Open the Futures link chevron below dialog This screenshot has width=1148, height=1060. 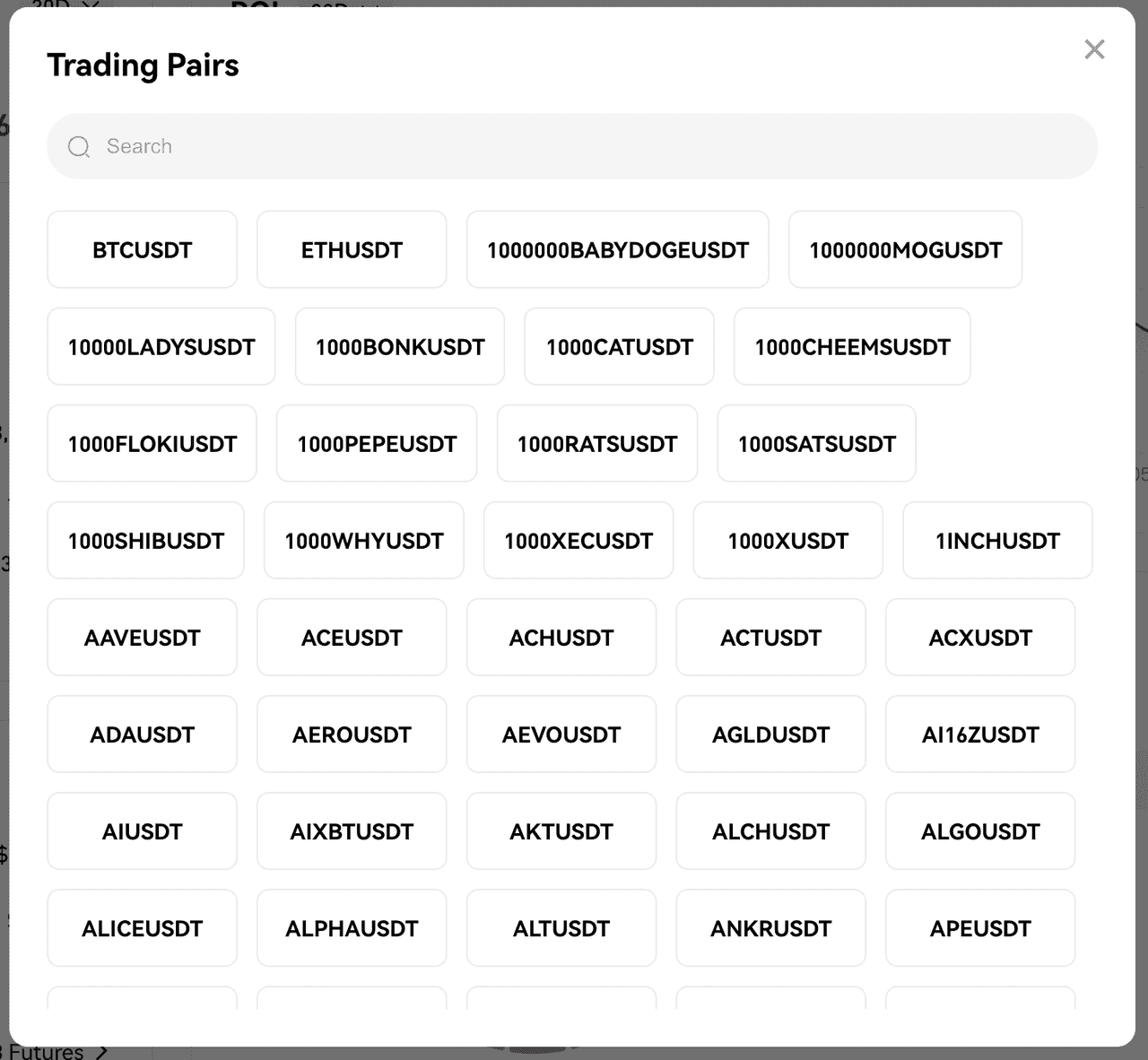pyautogui.click(x=101, y=1052)
